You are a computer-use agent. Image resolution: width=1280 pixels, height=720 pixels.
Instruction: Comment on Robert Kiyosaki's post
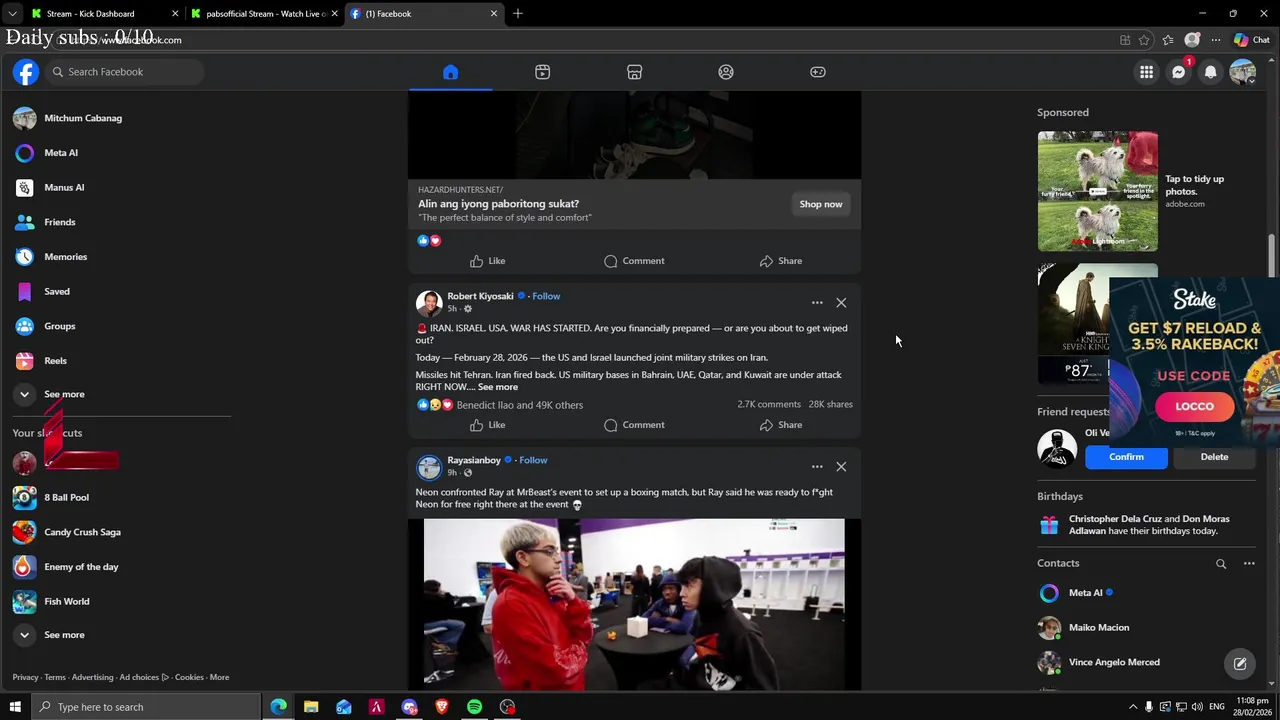click(x=634, y=425)
